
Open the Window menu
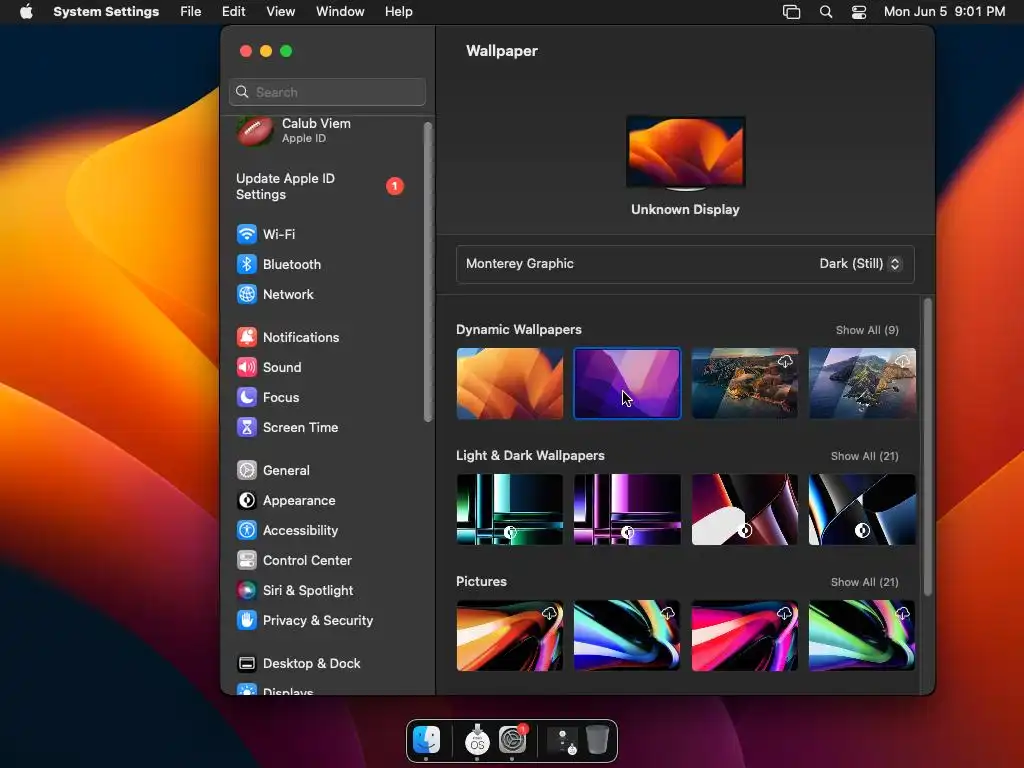click(340, 12)
